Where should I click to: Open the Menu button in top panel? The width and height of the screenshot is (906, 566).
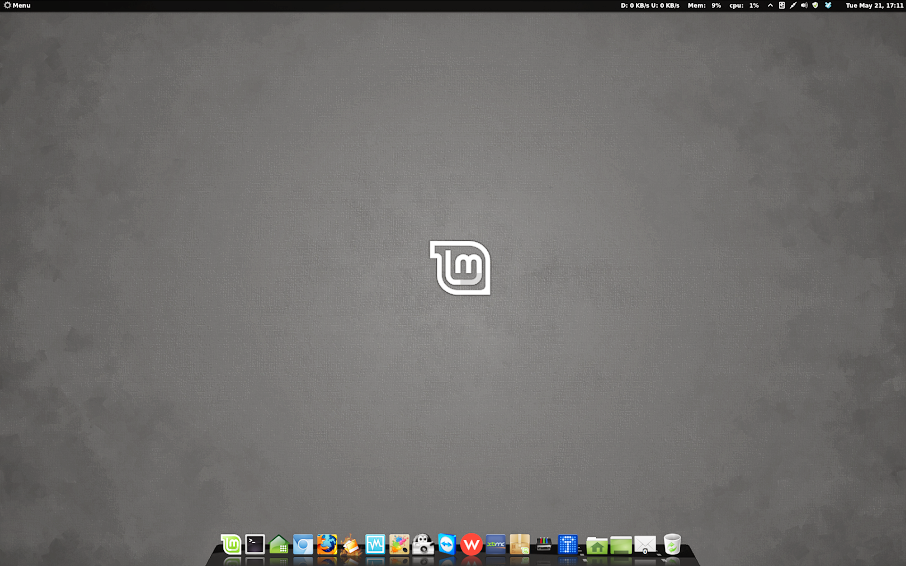tap(17, 5)
